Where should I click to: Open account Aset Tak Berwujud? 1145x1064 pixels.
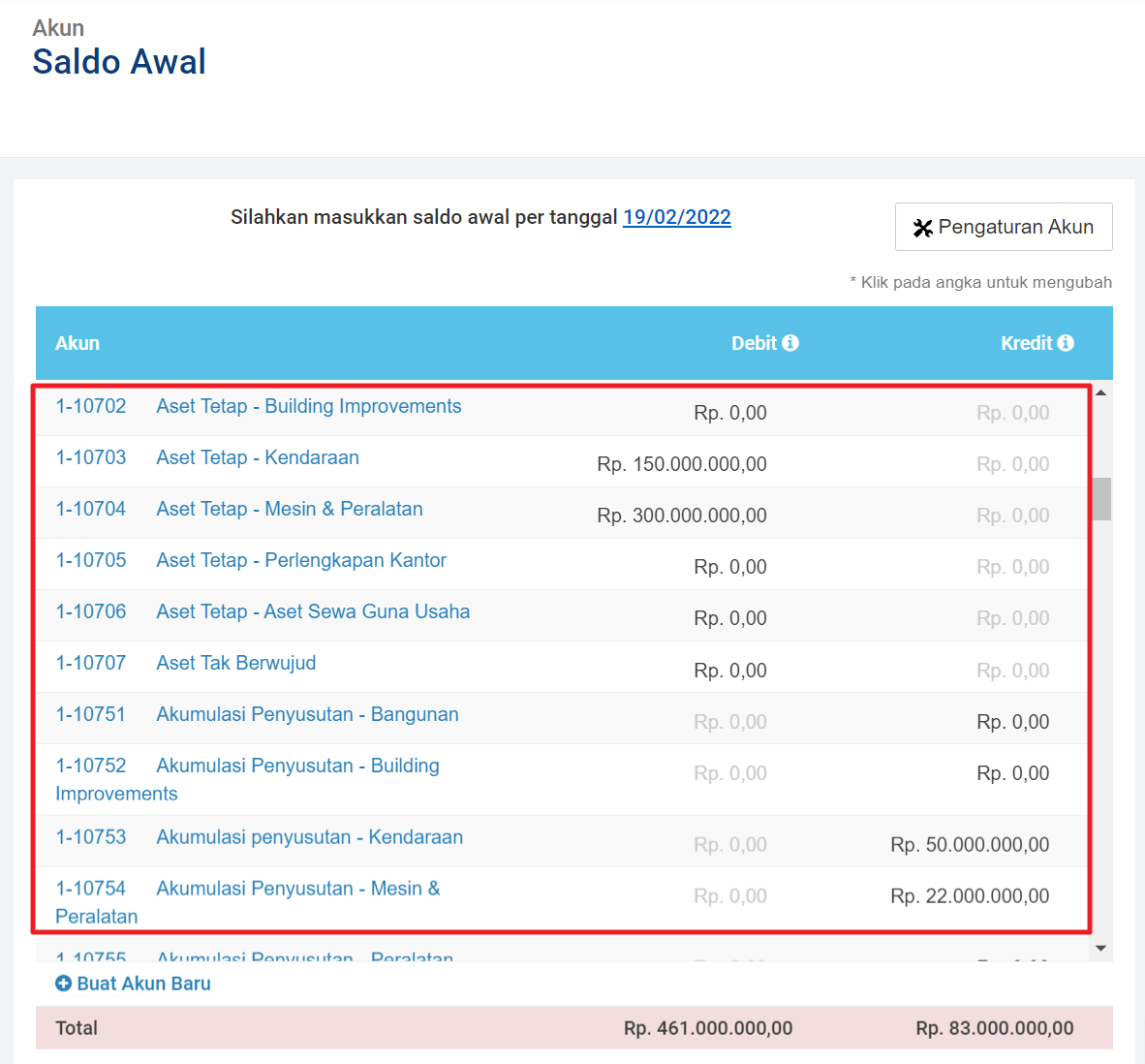coord(235,663)
